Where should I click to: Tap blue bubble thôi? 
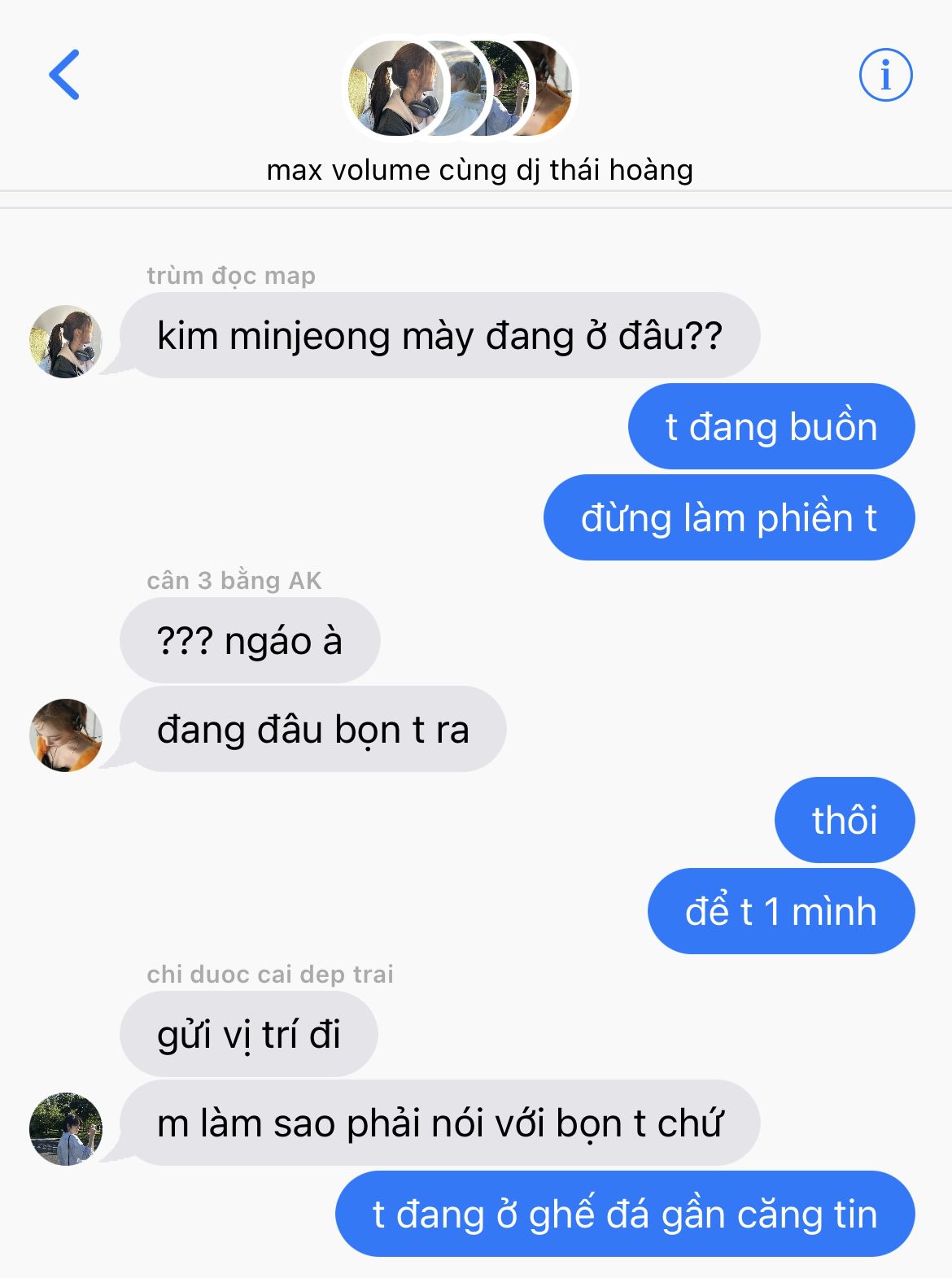pos(845,820)
